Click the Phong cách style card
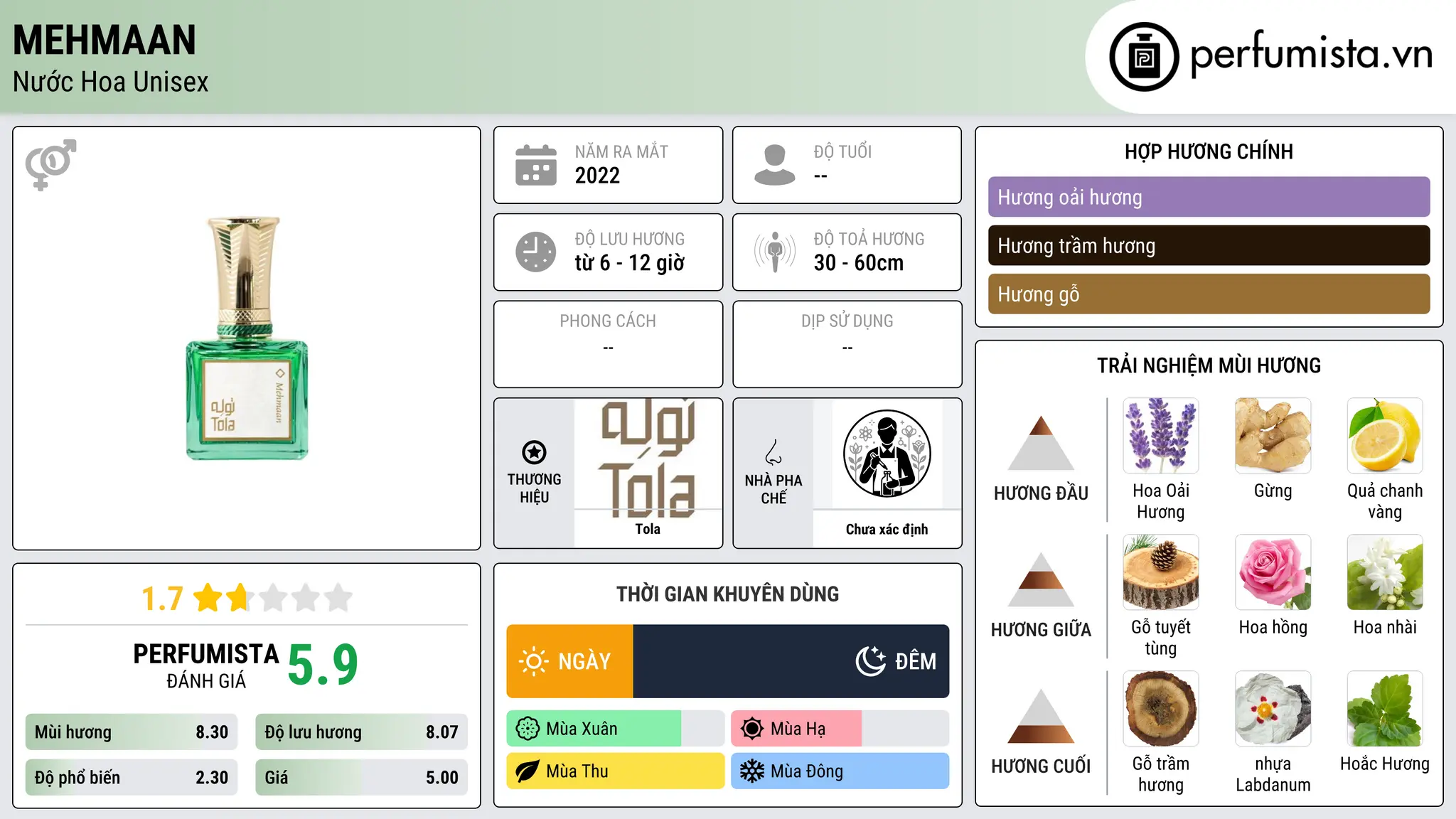This screenshot has width=1456, height=819. [608, 344]
